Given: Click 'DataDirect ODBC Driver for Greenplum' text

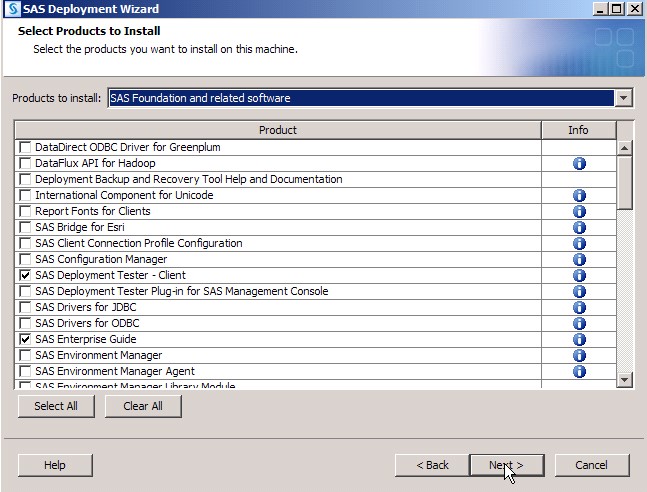Looking at the screenshot, I should point(128,147).
